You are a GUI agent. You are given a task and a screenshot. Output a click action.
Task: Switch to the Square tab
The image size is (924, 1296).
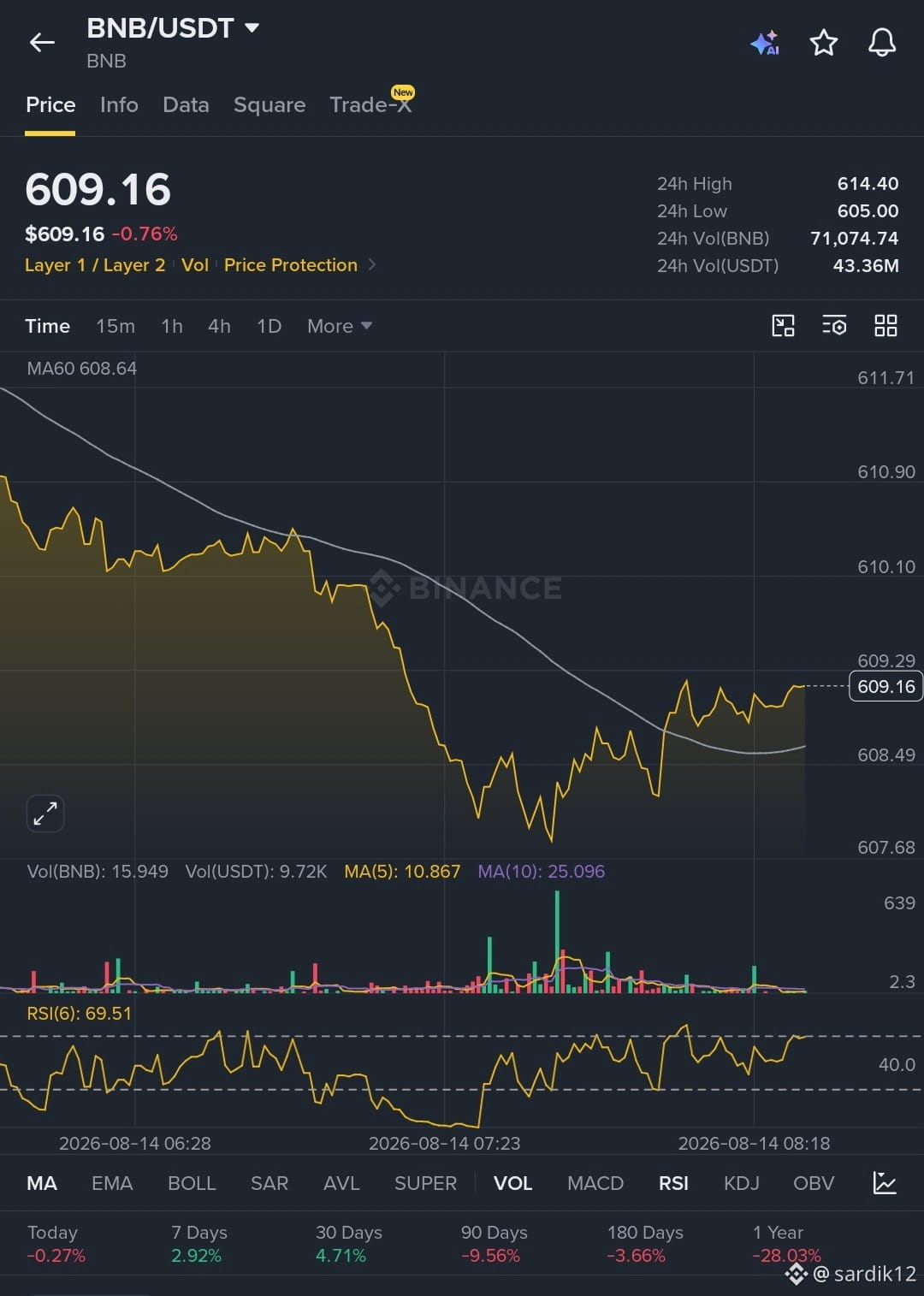point(269,105)
